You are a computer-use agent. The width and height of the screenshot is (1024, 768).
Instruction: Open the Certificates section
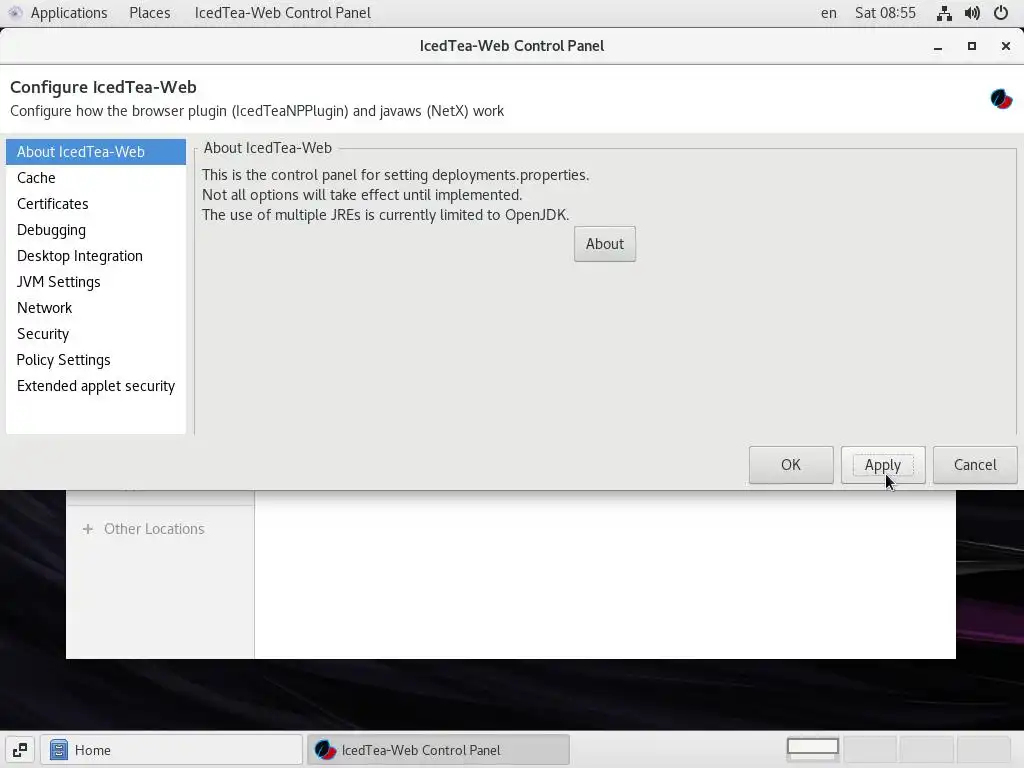[96, 204]
